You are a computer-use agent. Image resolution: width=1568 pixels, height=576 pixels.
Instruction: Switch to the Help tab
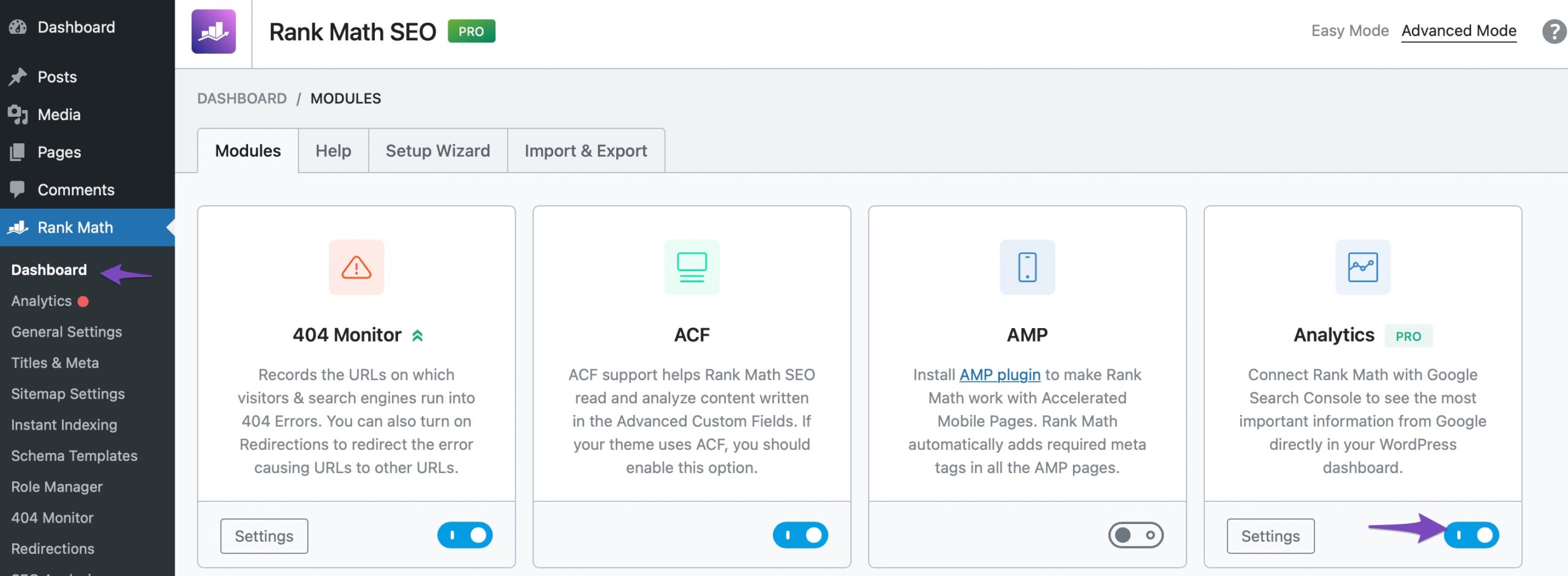333,151
